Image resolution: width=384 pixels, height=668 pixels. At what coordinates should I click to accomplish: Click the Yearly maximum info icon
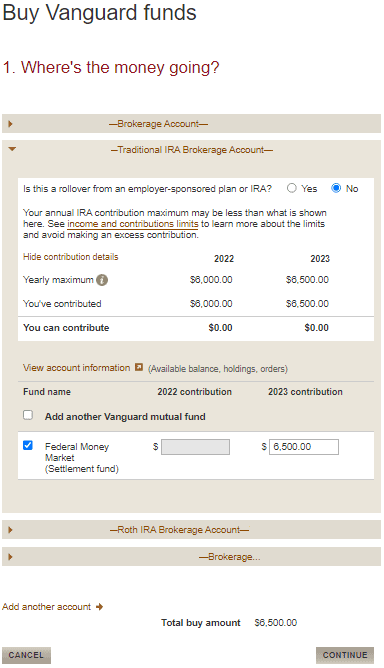(102, 280)
